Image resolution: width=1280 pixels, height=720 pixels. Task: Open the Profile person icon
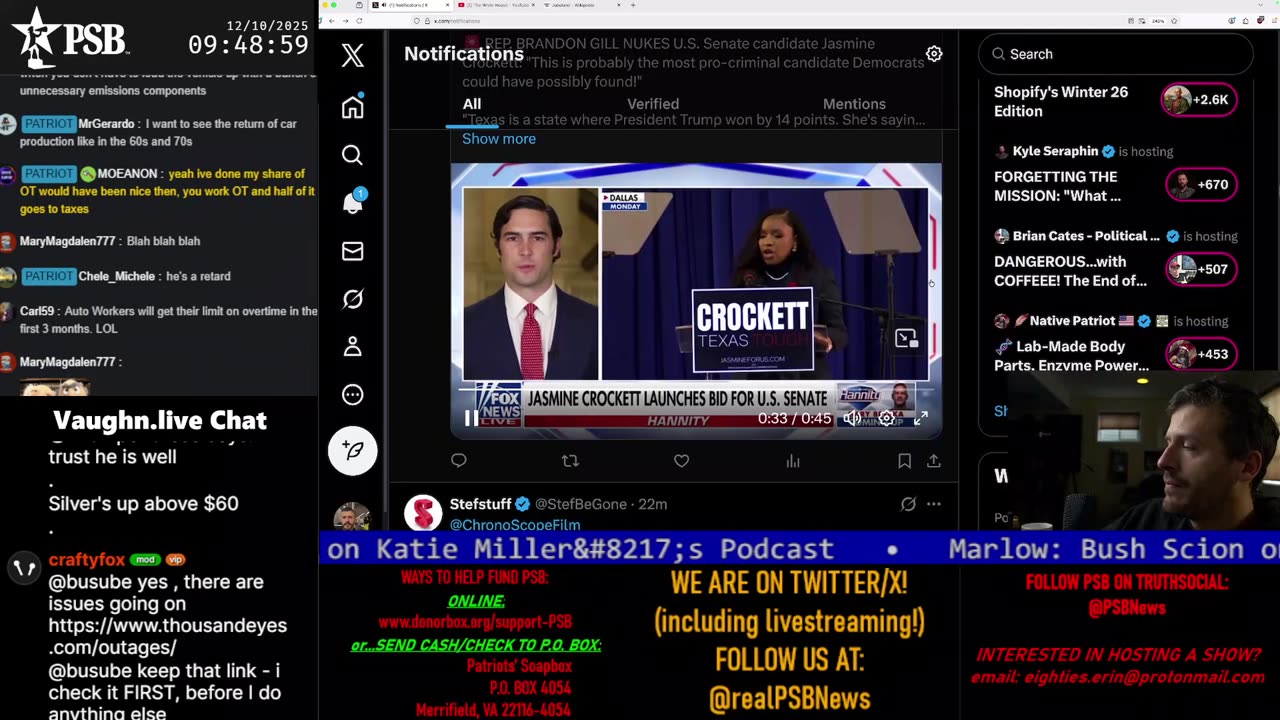point(352,346)
